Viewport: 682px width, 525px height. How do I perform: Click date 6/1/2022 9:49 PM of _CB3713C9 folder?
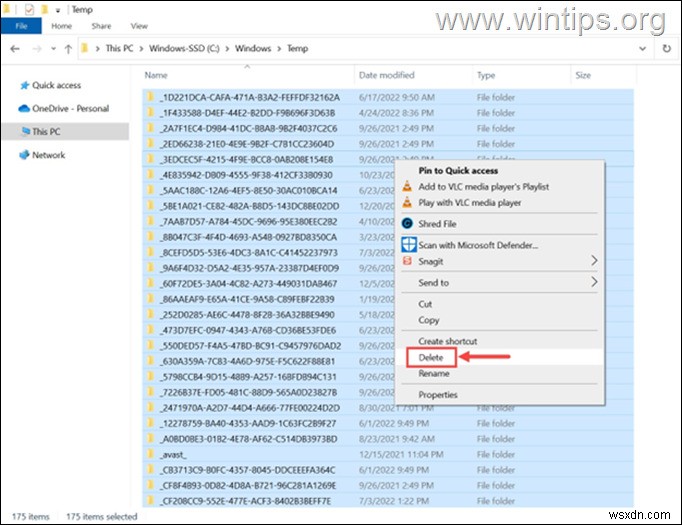(x=394, y=470)
